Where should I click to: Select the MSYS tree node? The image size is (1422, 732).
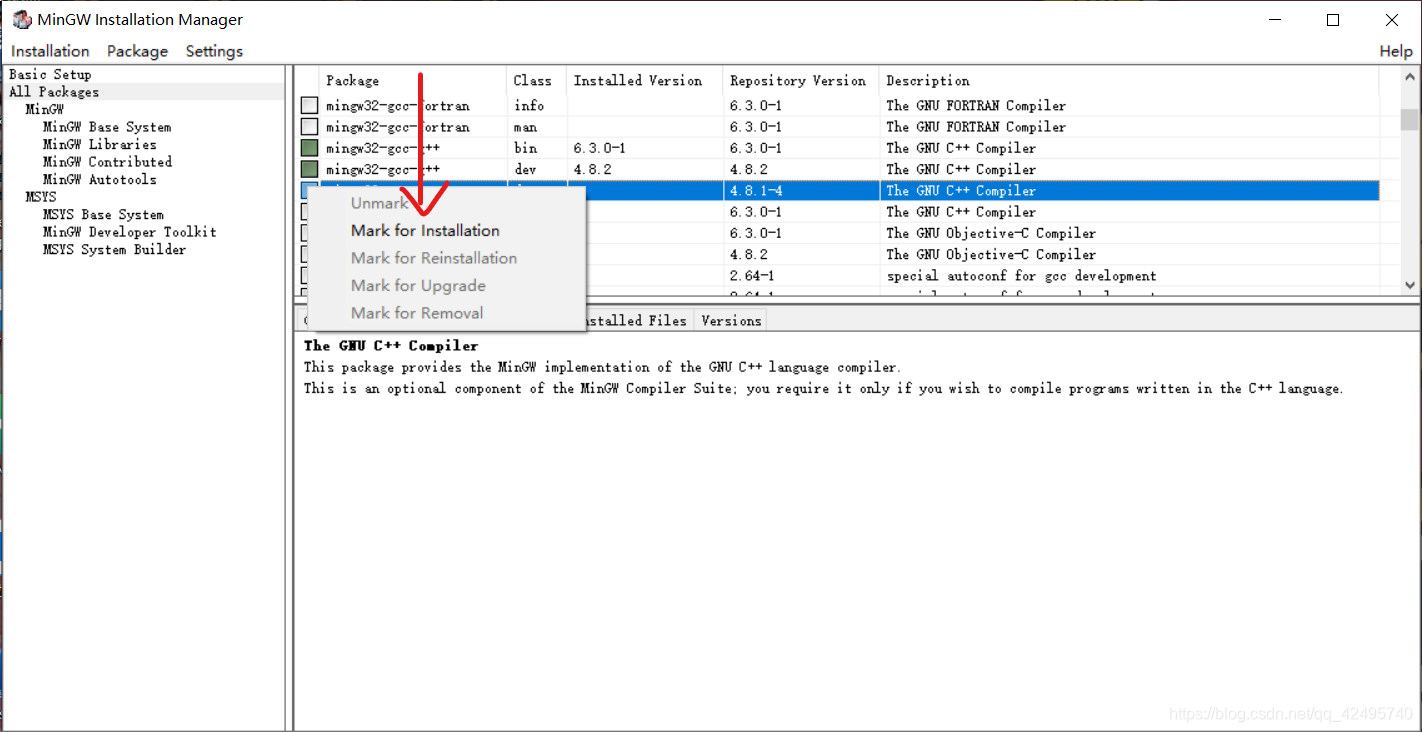tap(41, 197)
